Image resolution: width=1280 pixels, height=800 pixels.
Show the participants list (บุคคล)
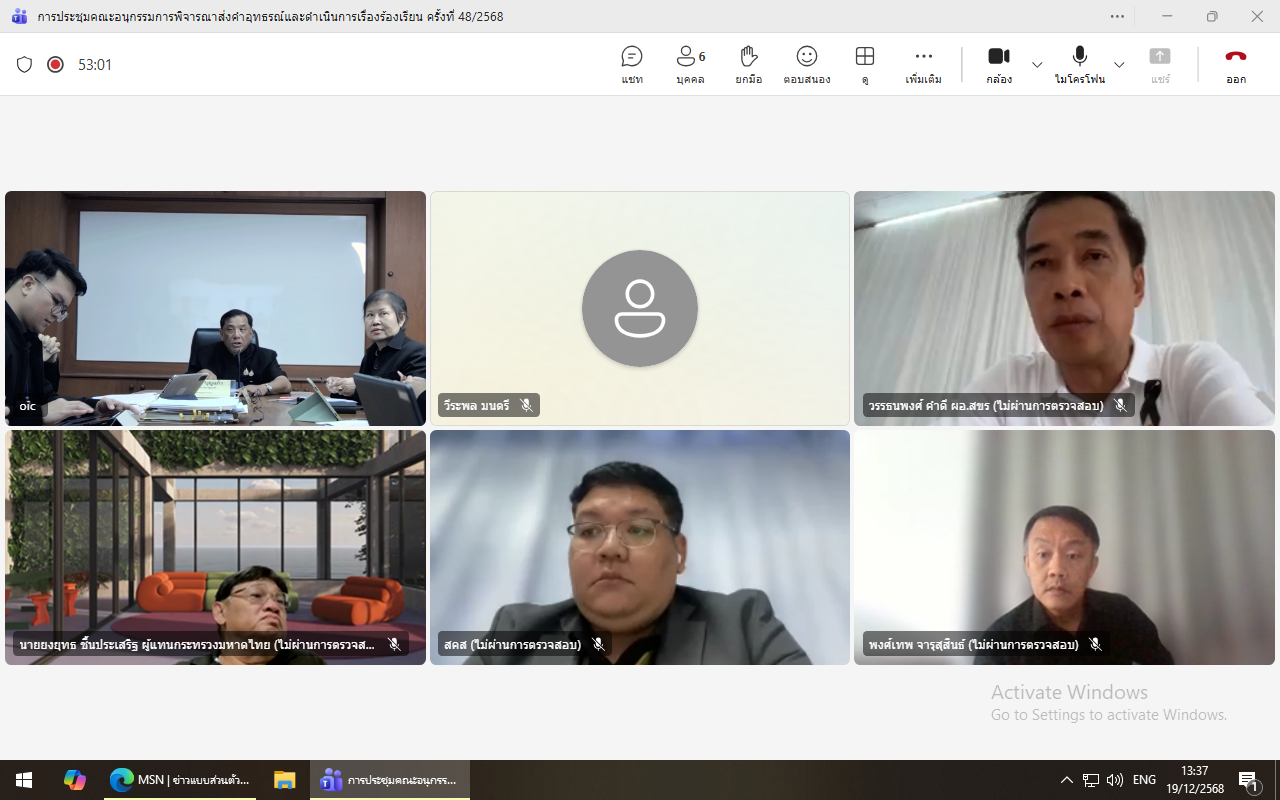coord(690,65)
